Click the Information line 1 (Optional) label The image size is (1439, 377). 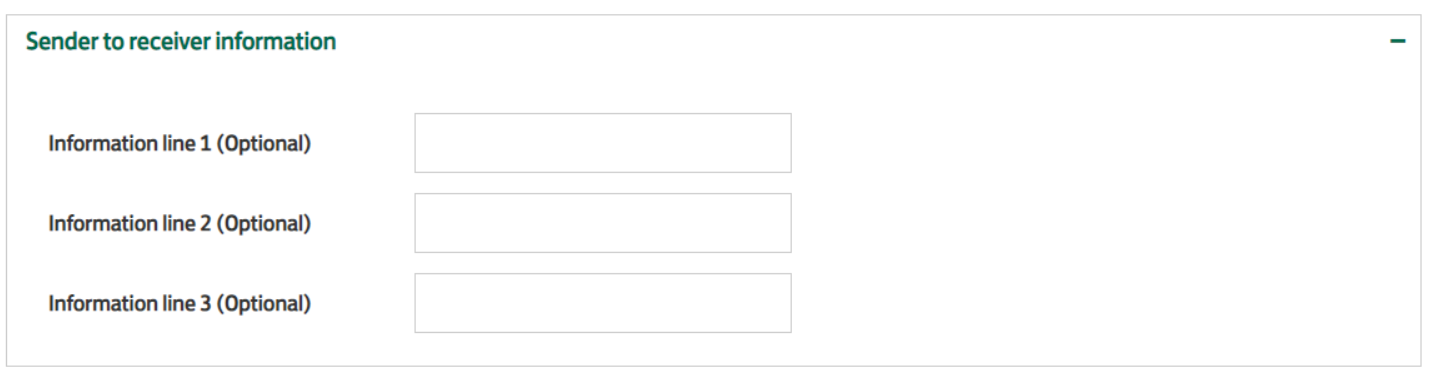tap(180, 144)
